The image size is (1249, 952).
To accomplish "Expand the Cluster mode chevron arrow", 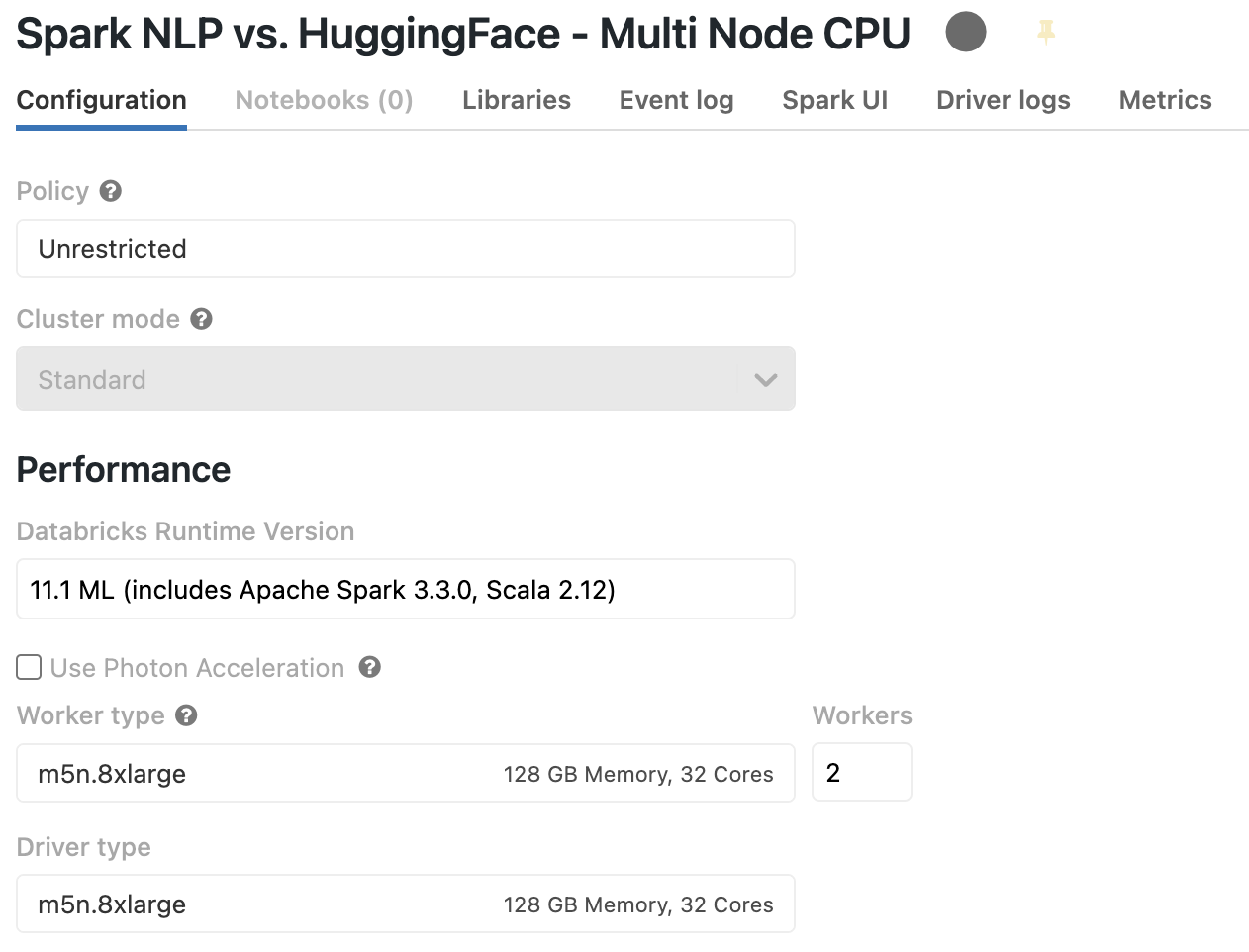I will point(765,380).
